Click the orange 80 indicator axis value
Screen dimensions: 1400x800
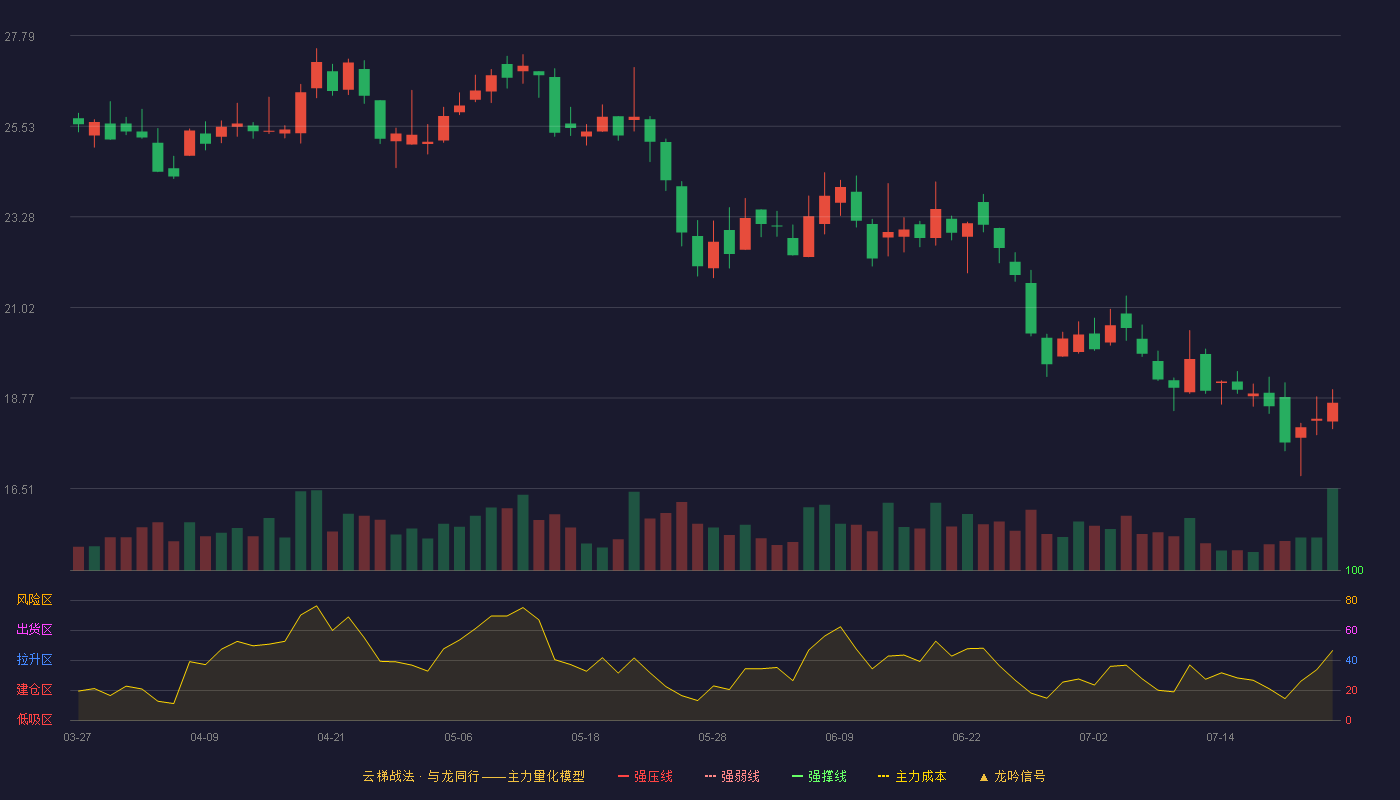click(x=1351, y=600)
